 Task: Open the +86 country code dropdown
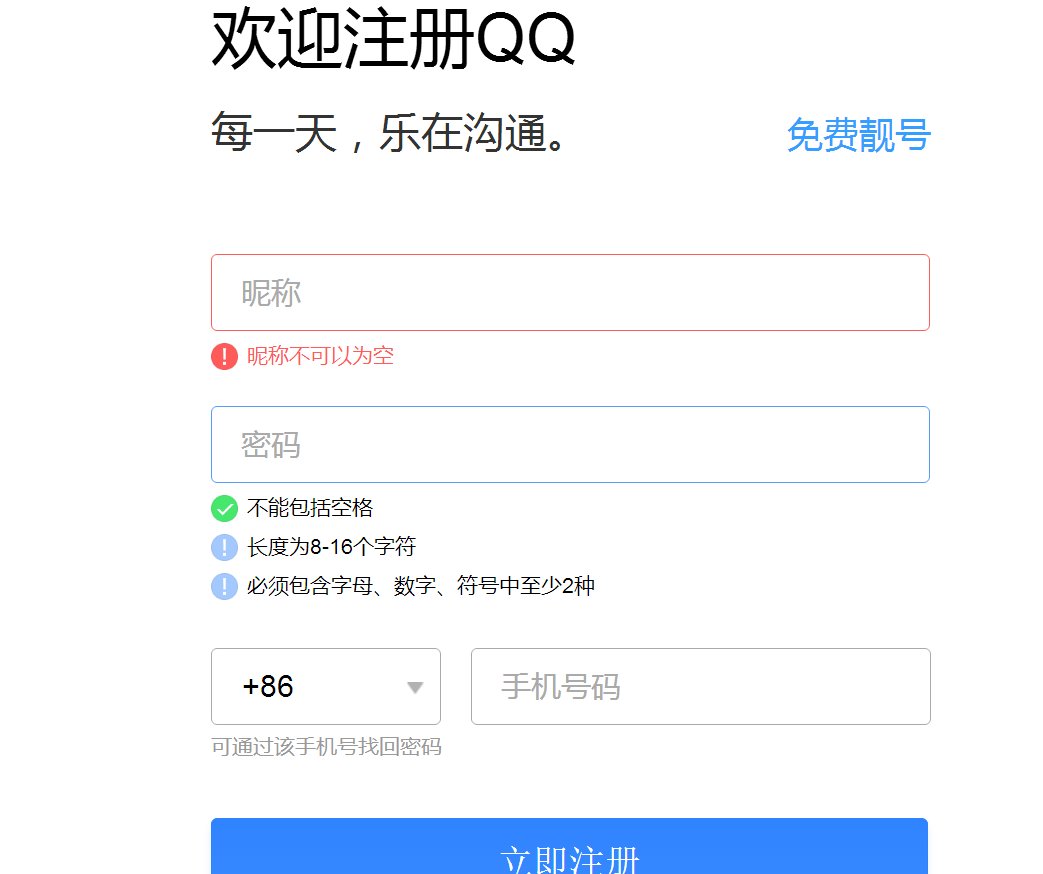[326, 686]
